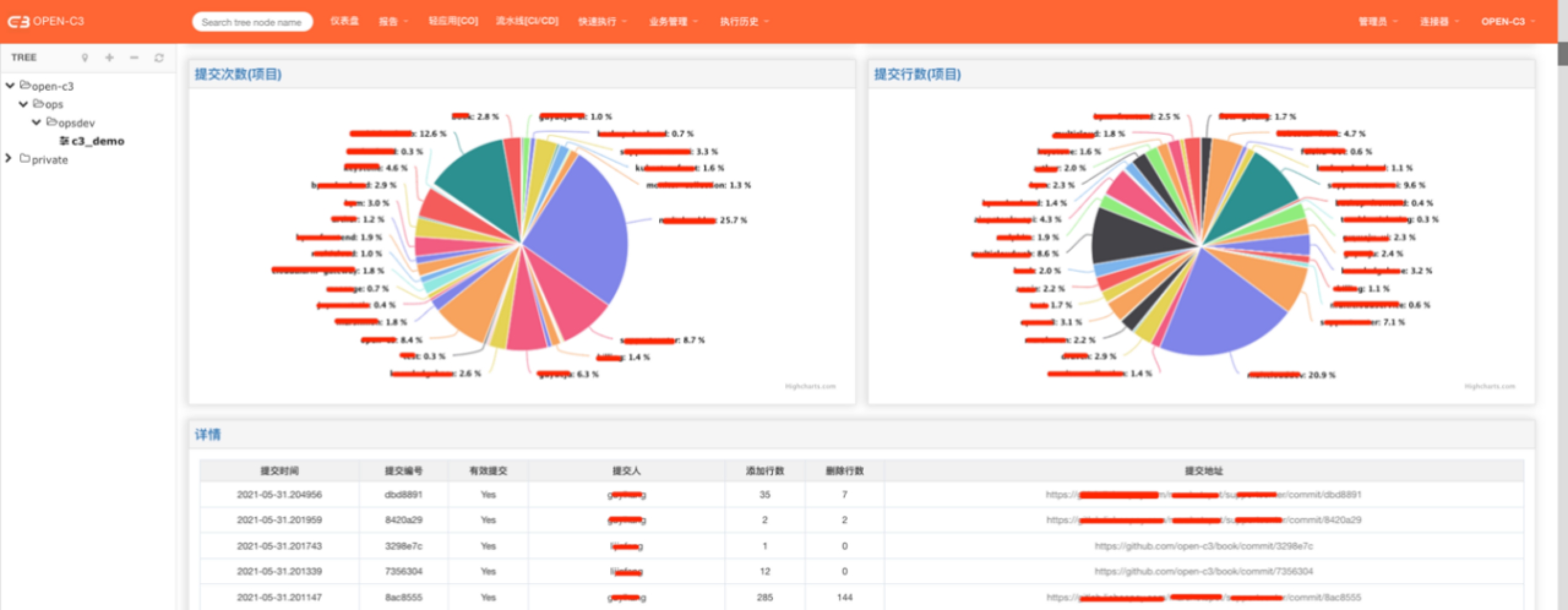This screenshot has height=610, width=1568.
Task: Select the c3_demo node icon
Action: tap(64, 141)
